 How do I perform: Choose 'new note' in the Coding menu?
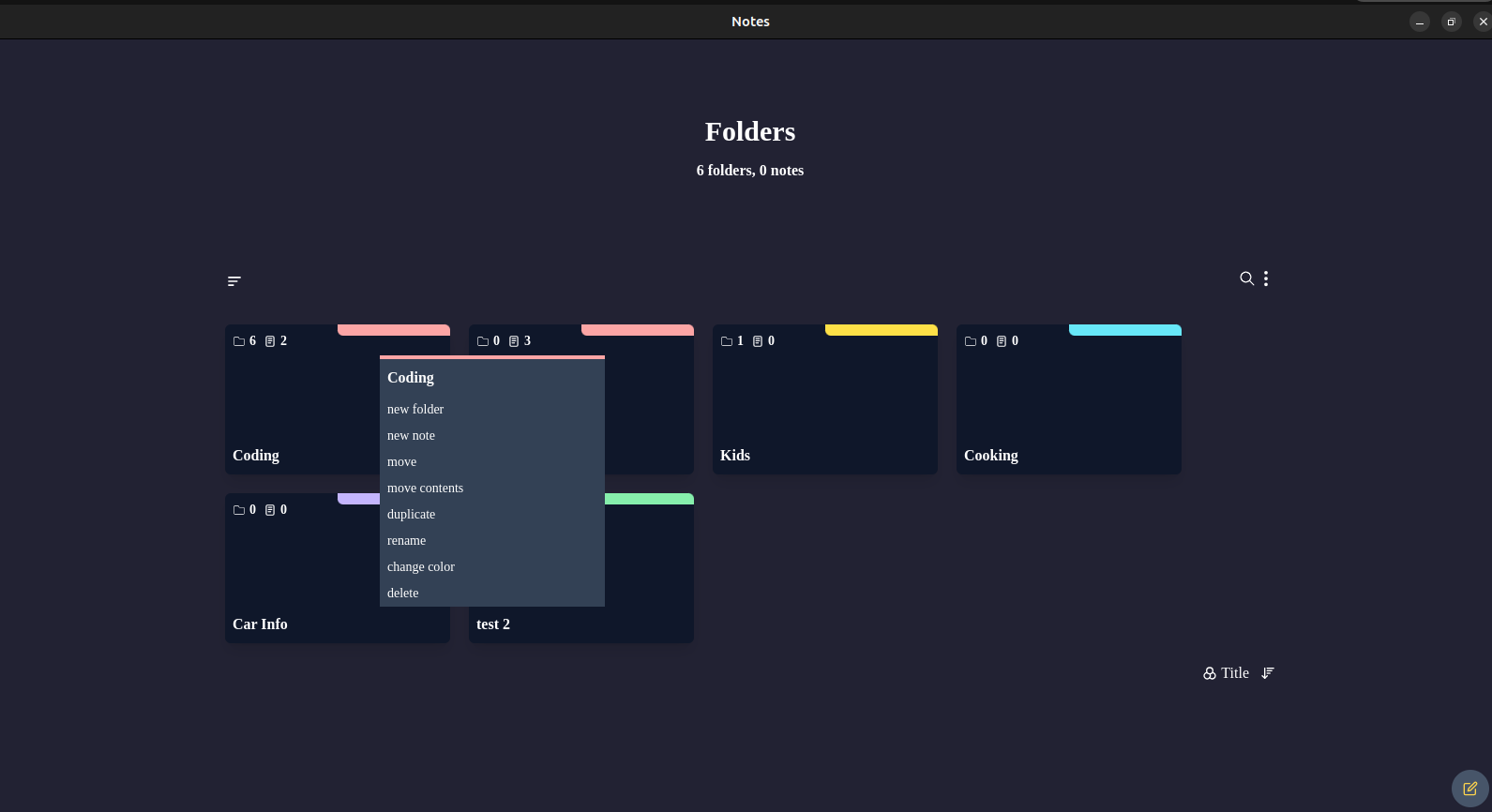(492, 435)
